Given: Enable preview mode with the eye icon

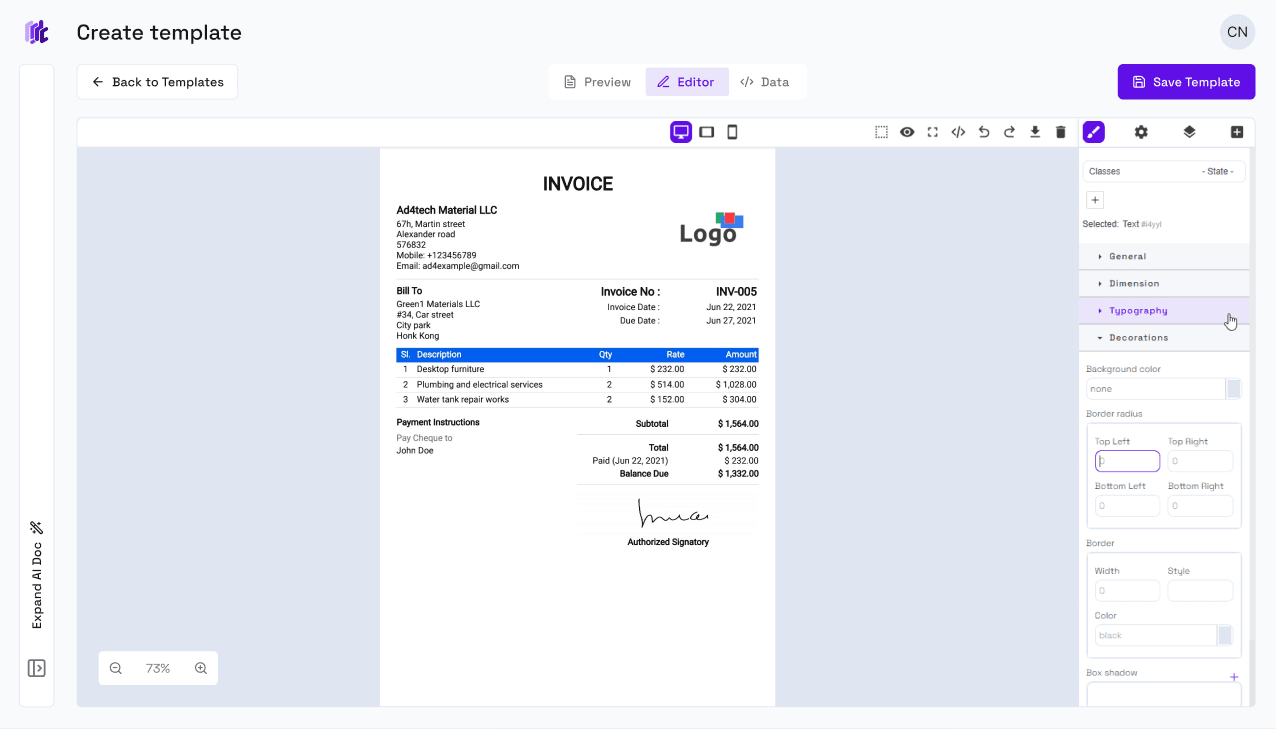Looking at the screenshot, I should coord(907,131).
